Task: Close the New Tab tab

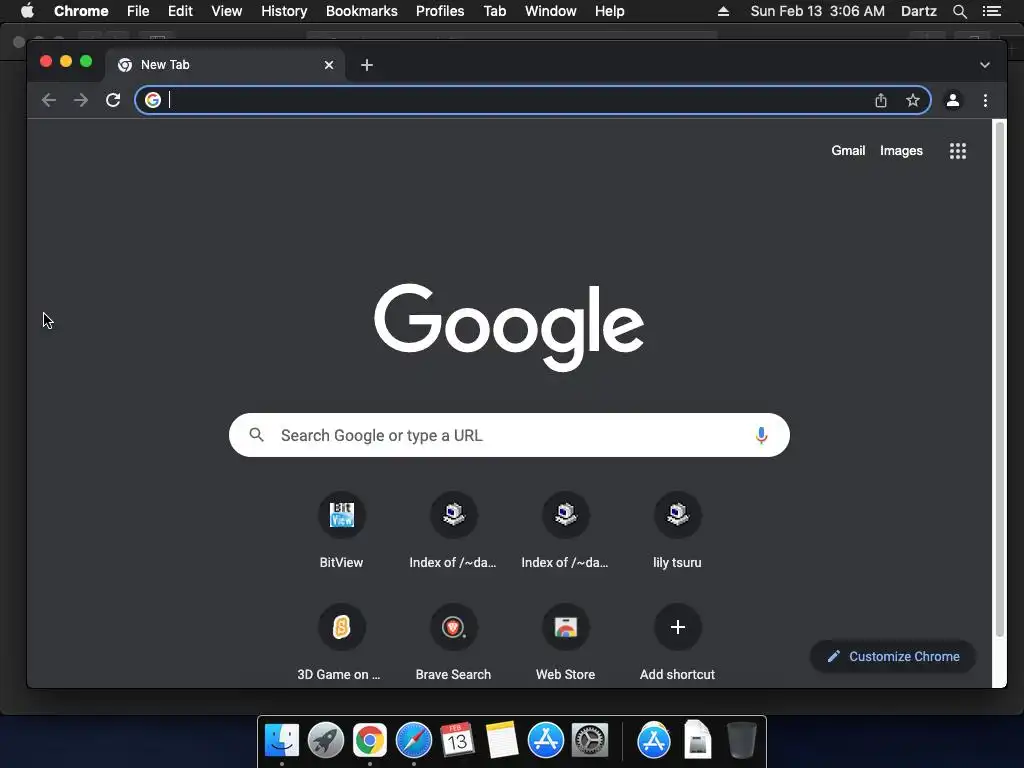Action: (x=329, y=65)
